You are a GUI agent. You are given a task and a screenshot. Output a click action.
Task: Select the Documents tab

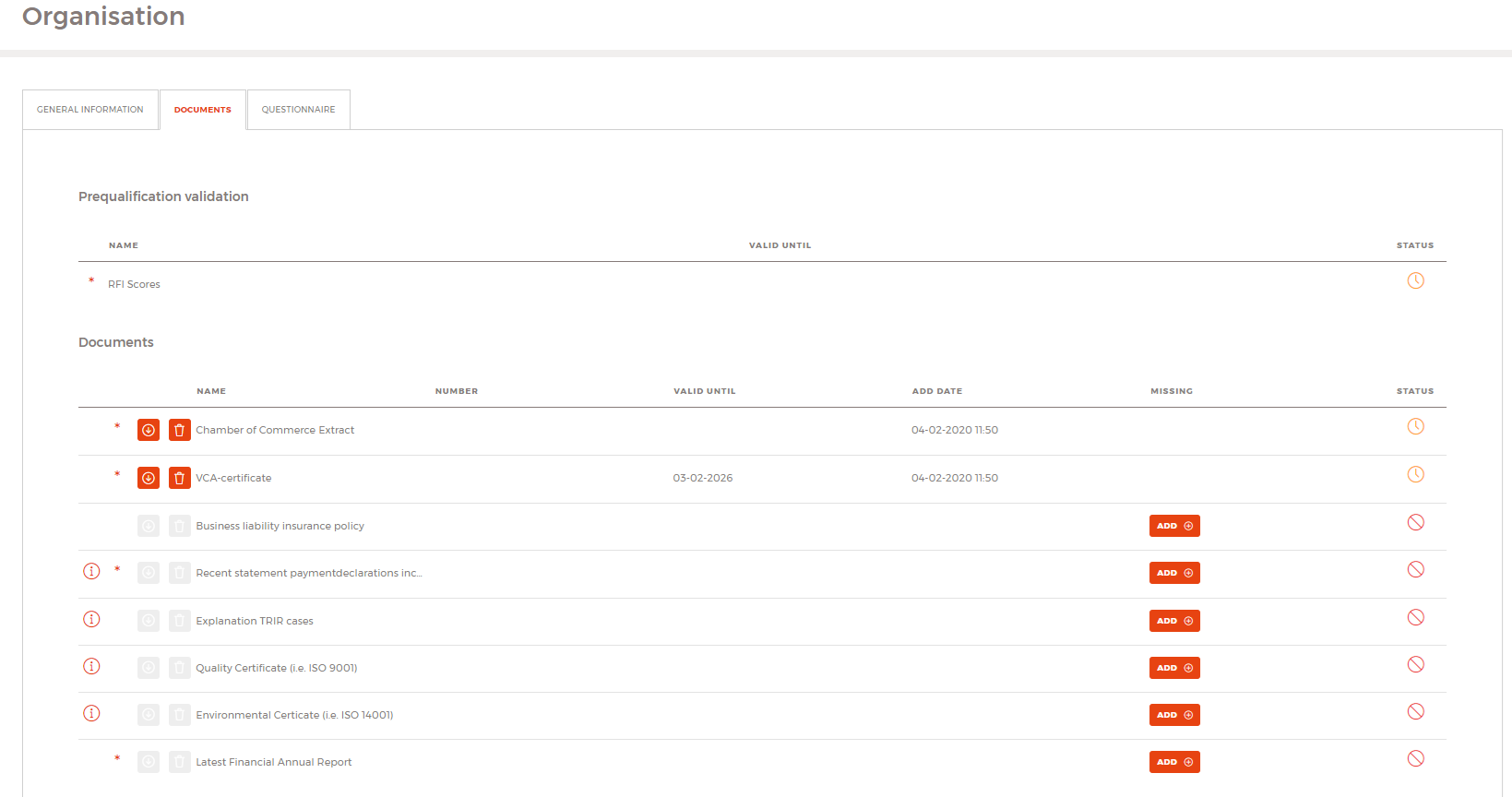coord(203,110)
